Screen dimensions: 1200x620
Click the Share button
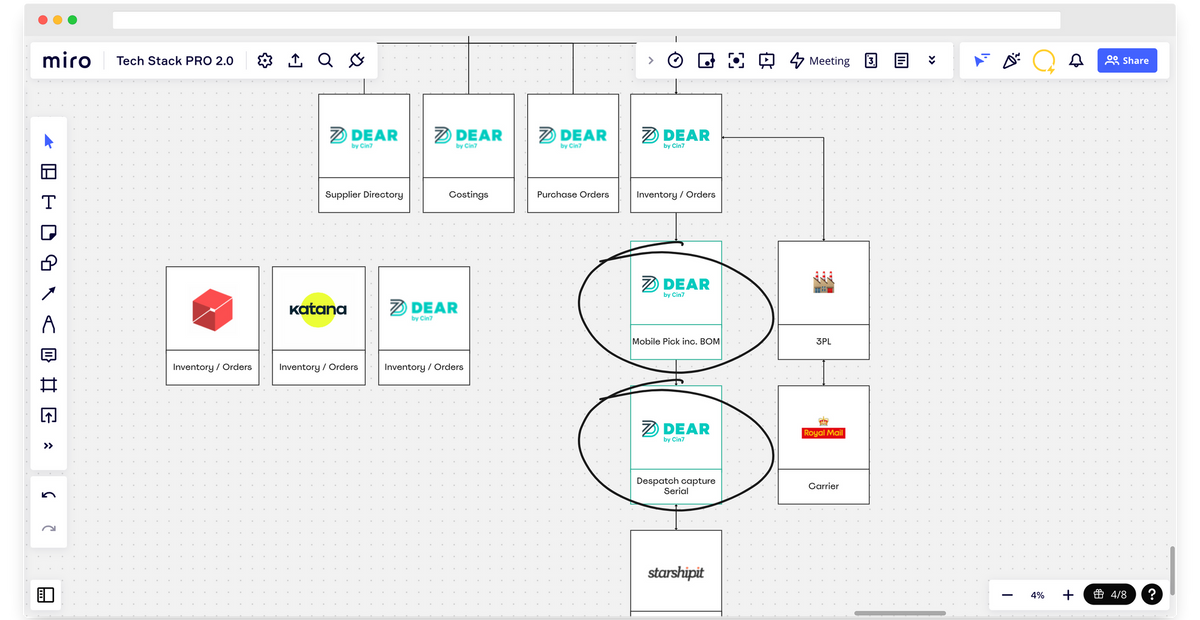(1127, 60)
